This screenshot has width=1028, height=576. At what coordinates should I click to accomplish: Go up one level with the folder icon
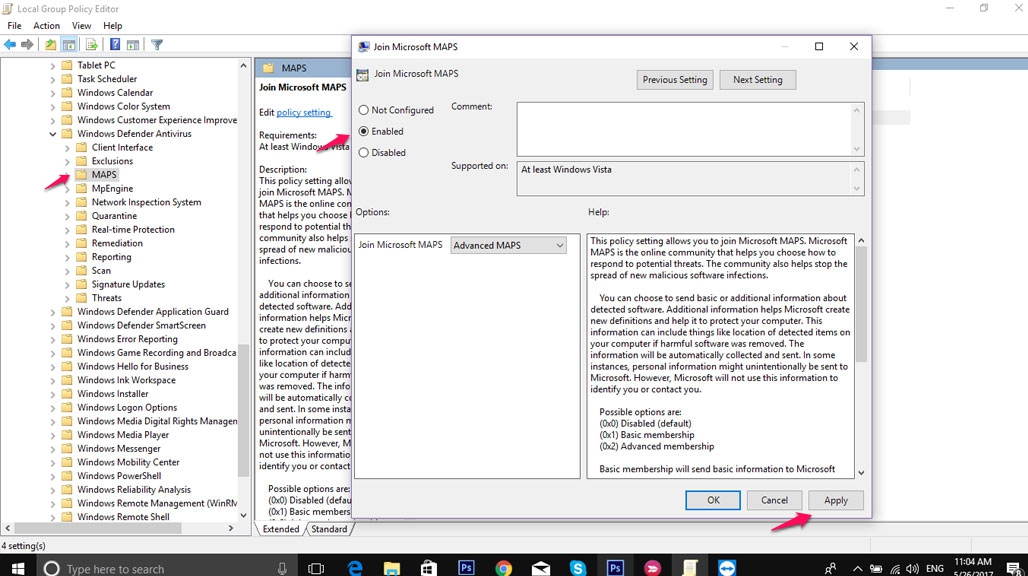50,45
